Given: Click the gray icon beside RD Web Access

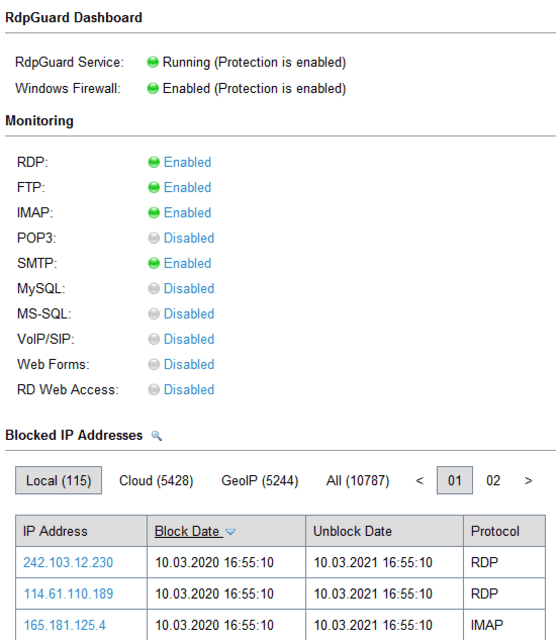Looking at the screenshot, I should (154, 390).
